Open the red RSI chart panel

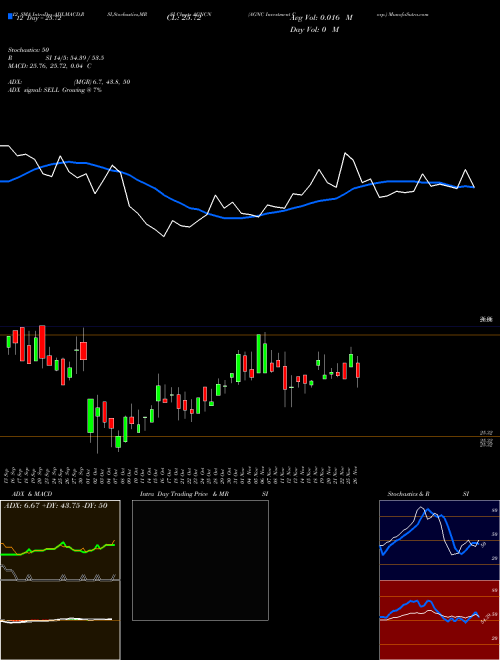(x=439, y=620)
